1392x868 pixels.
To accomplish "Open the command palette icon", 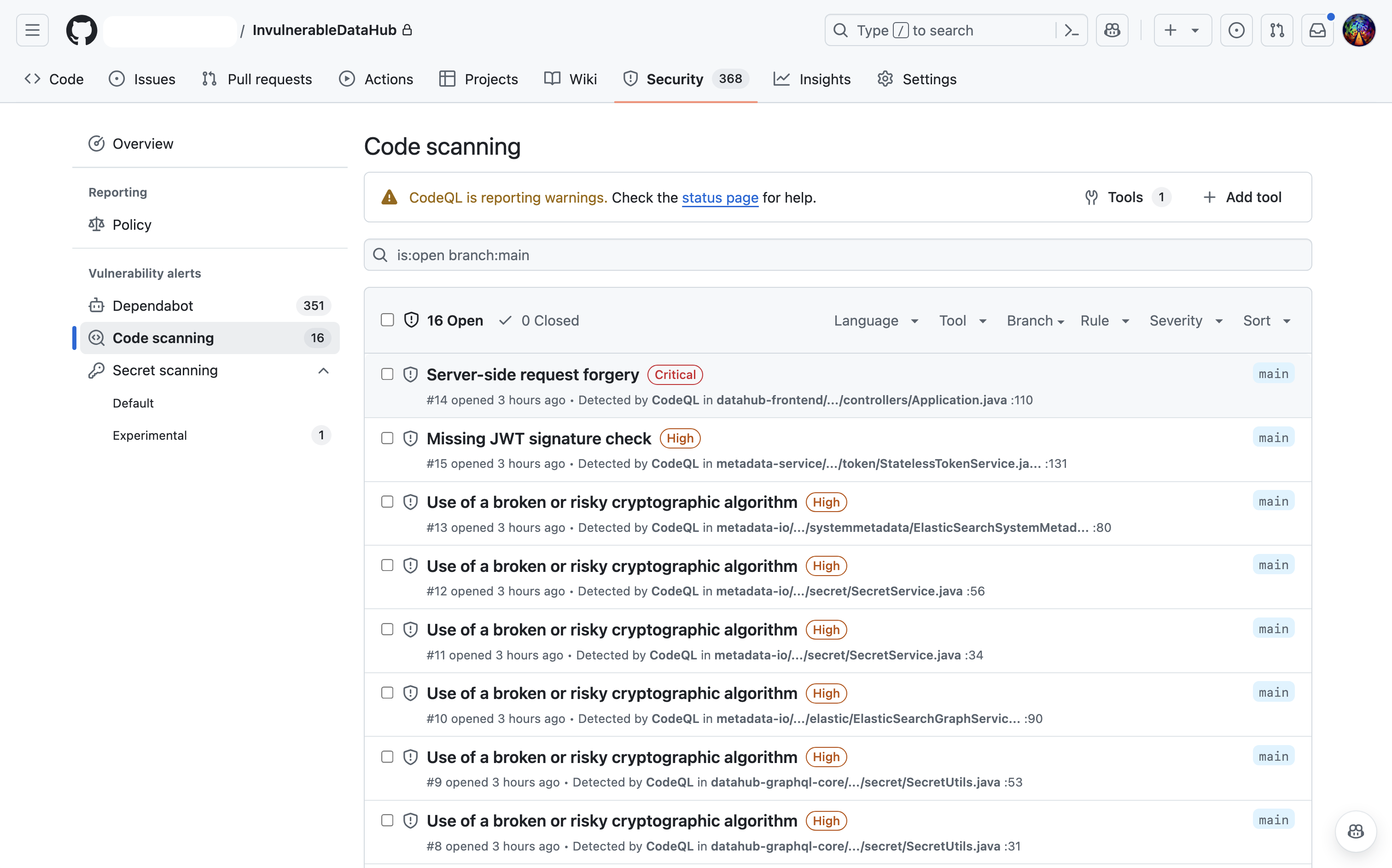I will (x=1071, y=30).
